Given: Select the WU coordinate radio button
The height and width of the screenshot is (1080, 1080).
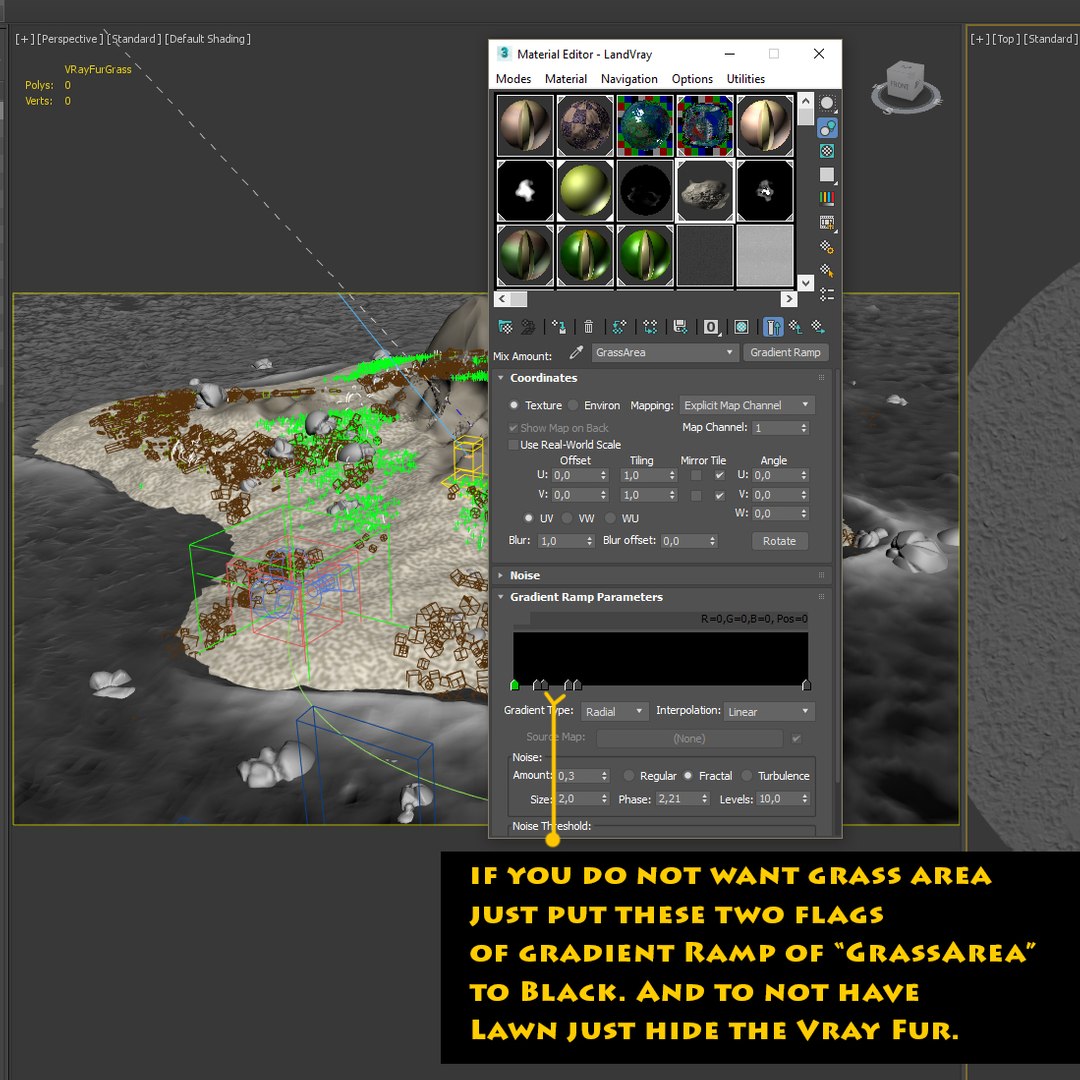Looking at the screenshot, I should coord(610,518).
